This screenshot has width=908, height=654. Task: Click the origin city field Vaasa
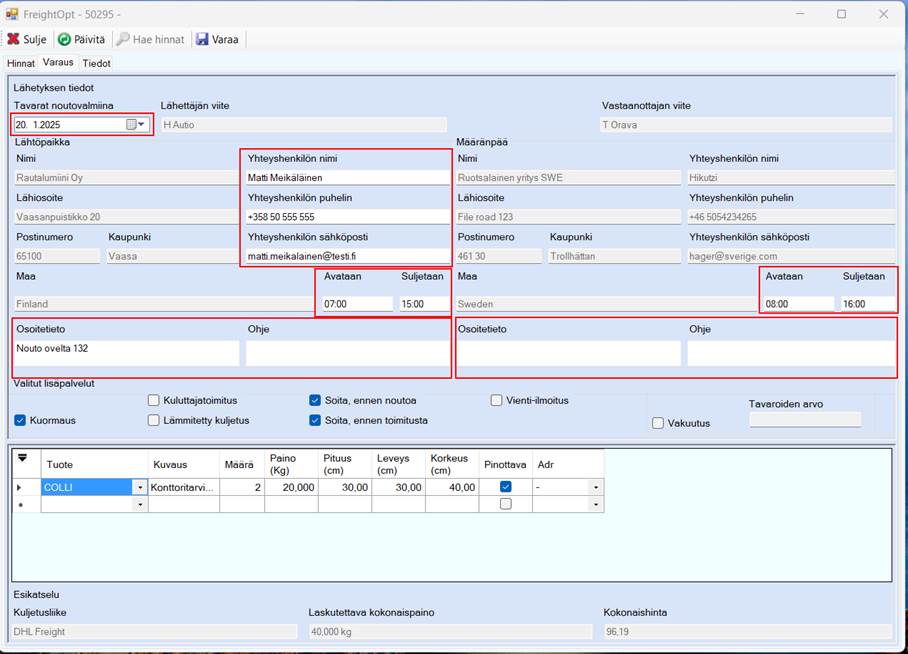[x=173, y=256]
